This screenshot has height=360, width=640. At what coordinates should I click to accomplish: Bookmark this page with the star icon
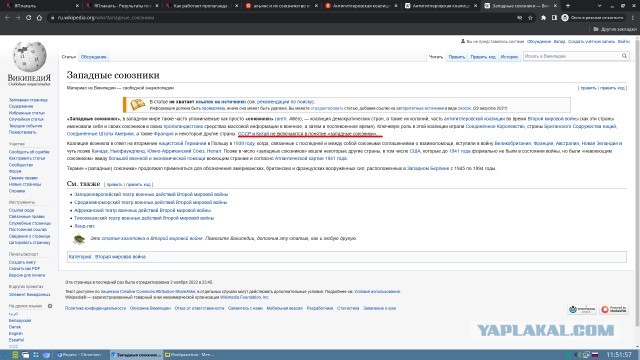(530, 18)
